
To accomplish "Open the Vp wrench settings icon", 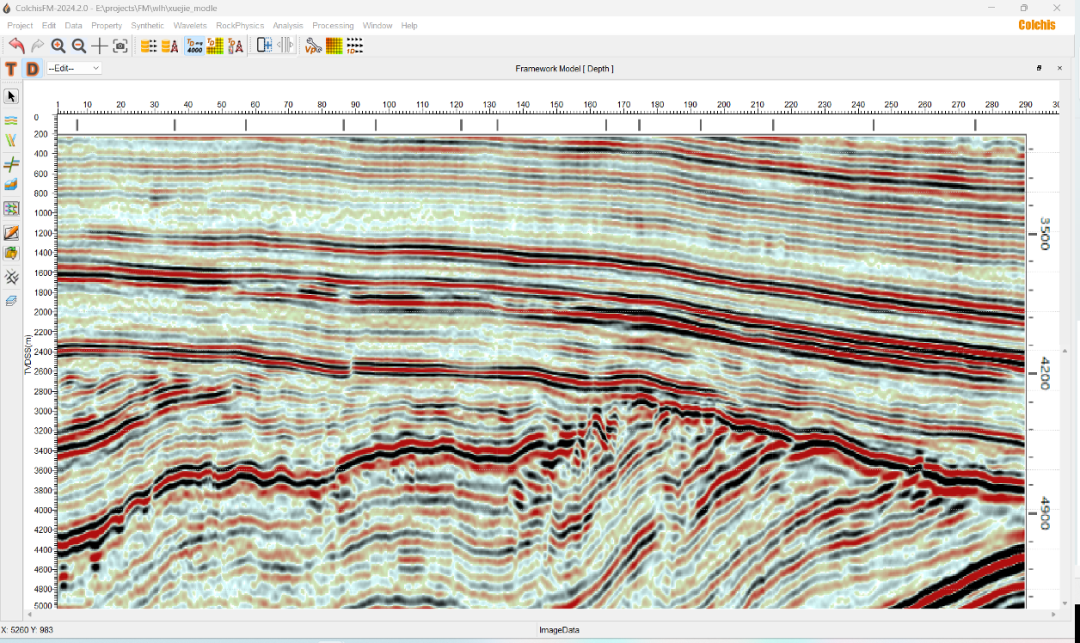I will (x=313, y=45).
